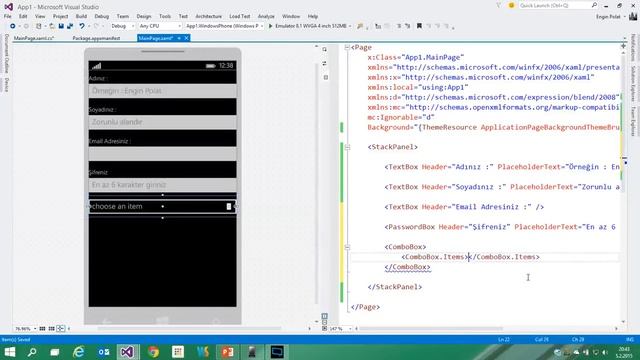Open the Architecture menu
640x360 pixels.
(208, 16)
